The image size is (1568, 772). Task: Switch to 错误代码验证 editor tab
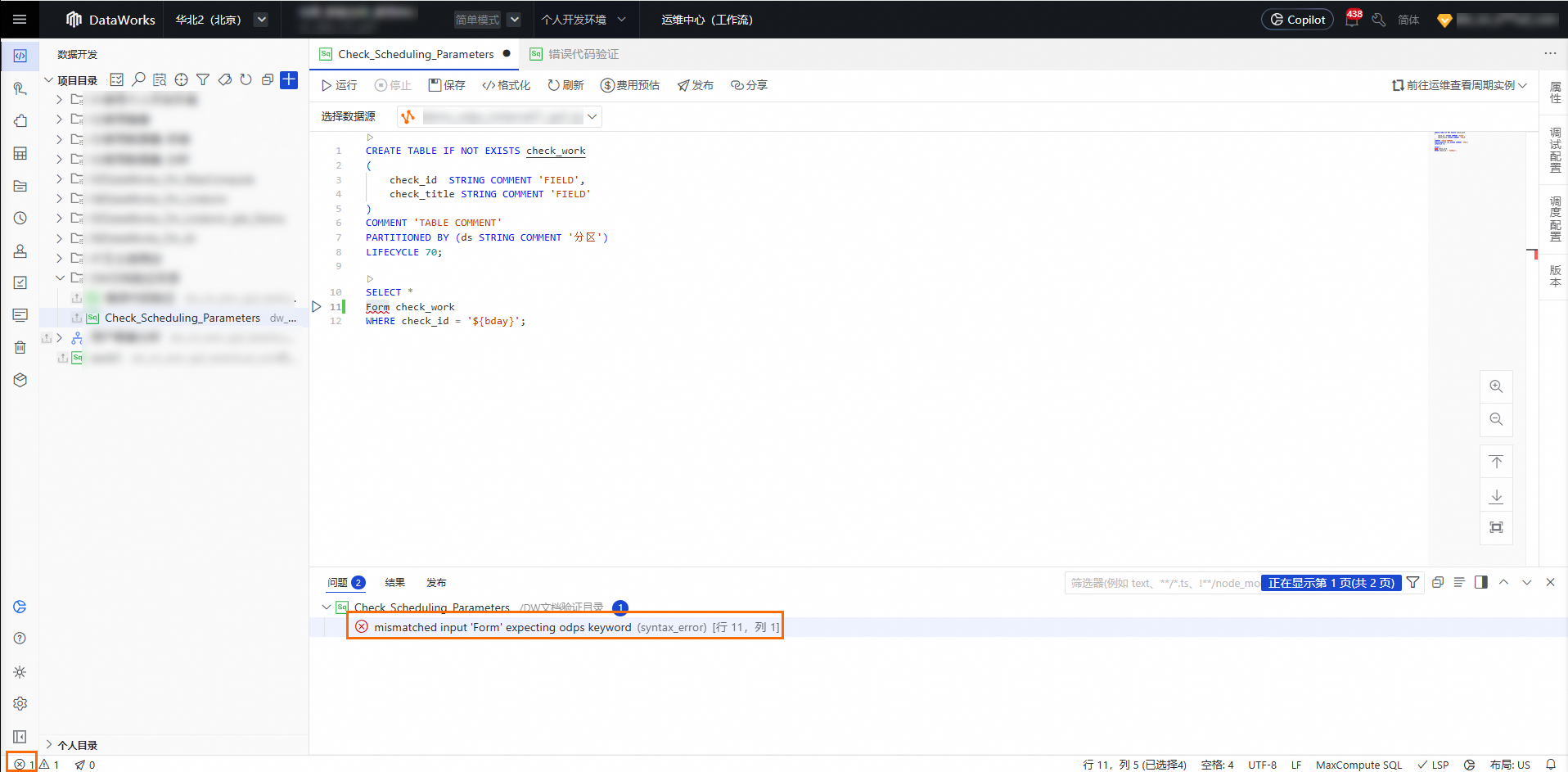[x=574, y=54]
